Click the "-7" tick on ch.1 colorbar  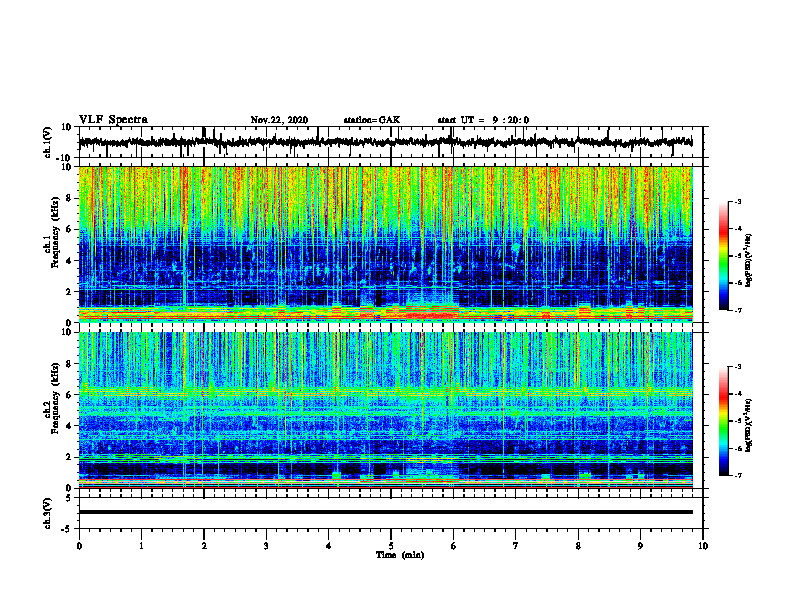pos(738,310)
